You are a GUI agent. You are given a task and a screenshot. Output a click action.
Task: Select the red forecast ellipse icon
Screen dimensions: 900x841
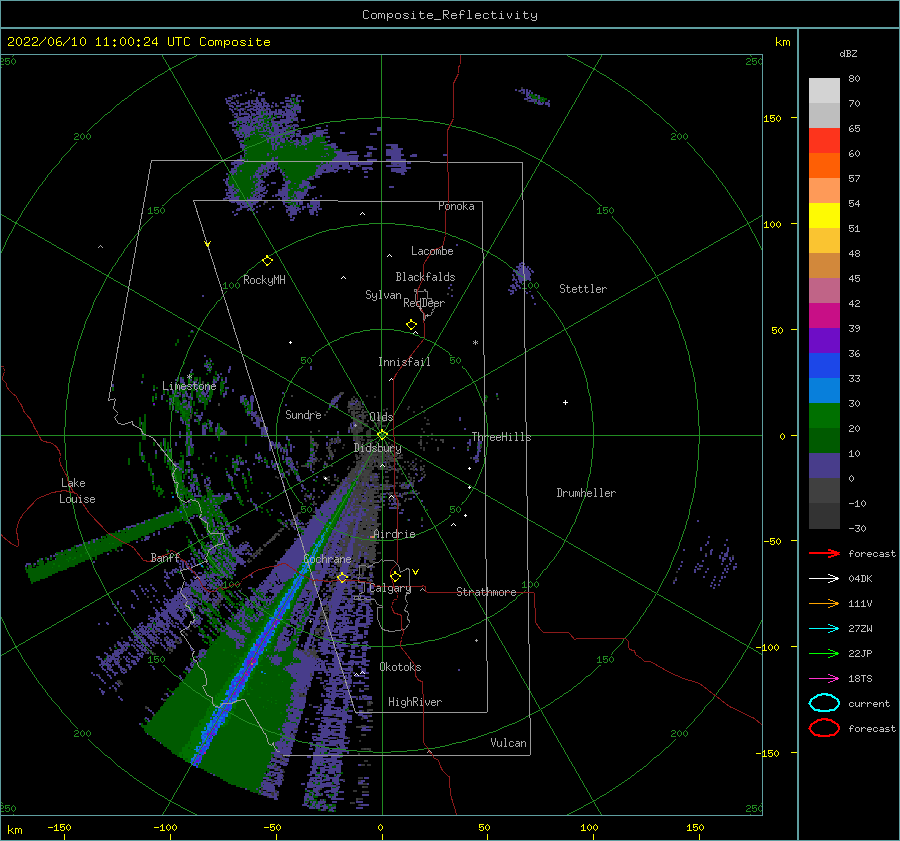[824, 728]
